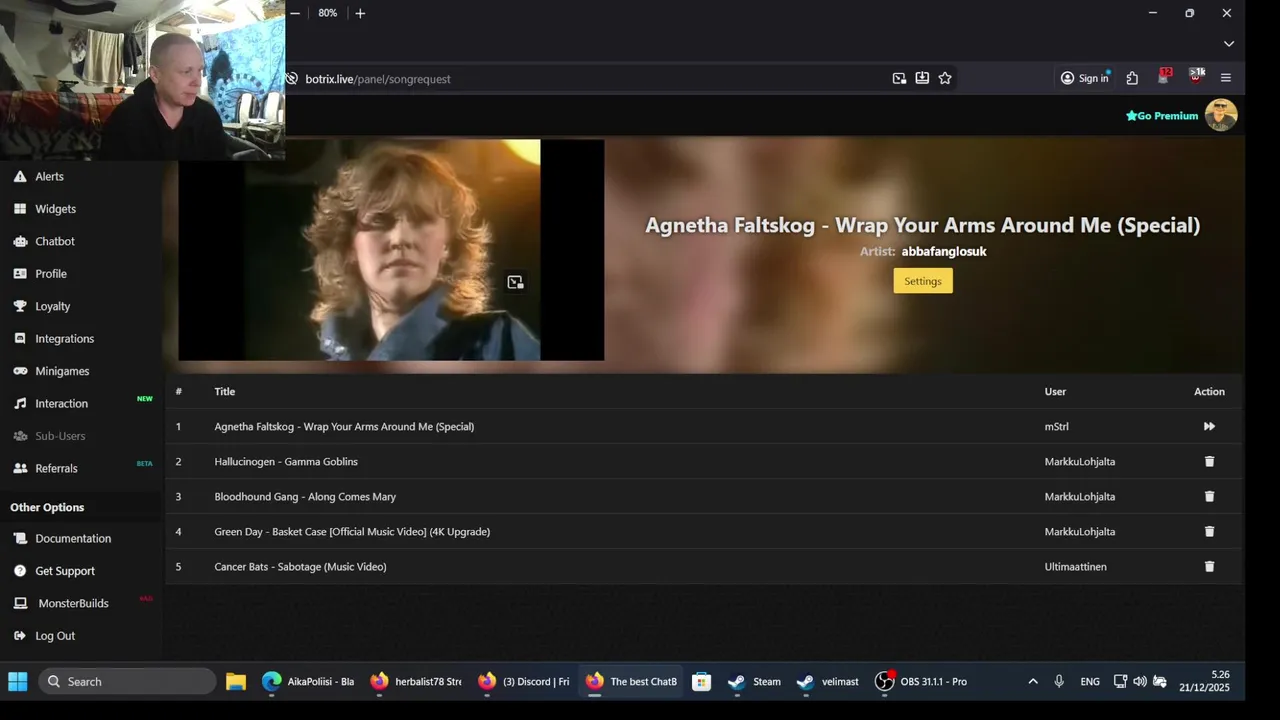Click the artist name abbafanglosuk
Image resolution: width=1280 pixels, height=720 pixels.
click(x=944, y=251)
